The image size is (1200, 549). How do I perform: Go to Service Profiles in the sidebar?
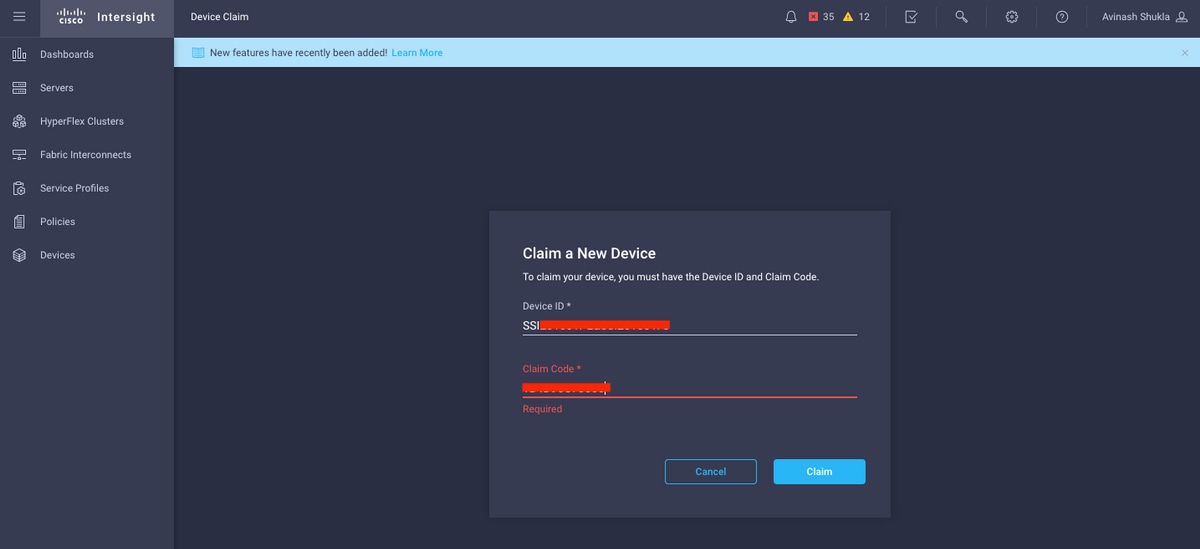[x=75, y=188]
